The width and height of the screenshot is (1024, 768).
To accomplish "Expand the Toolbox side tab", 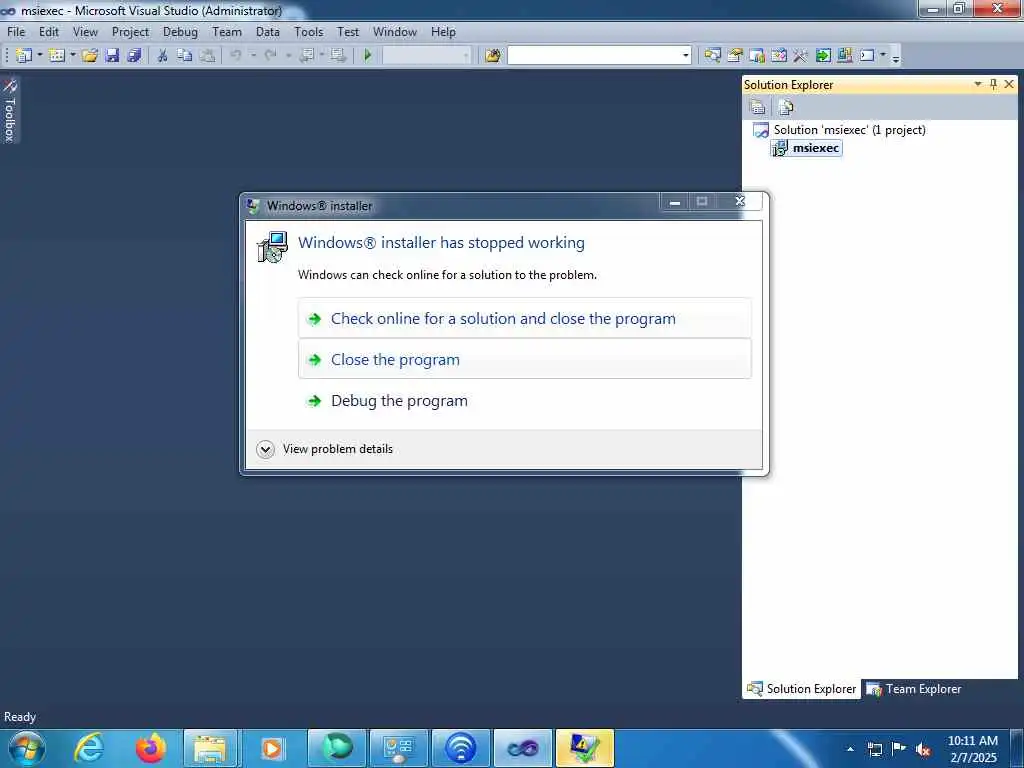I will coord(10,110).
